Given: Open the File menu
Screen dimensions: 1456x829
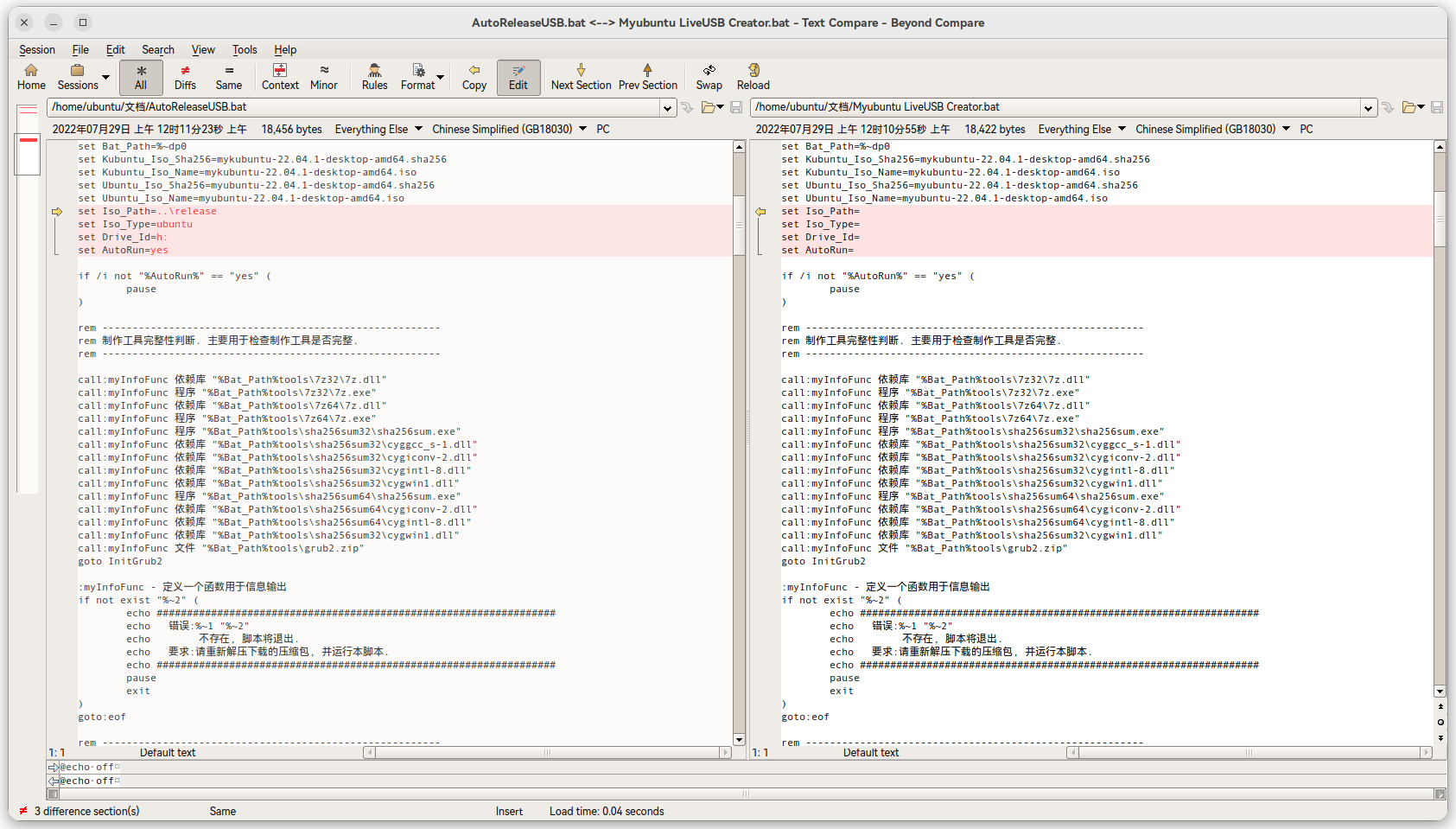Looking at the screenshot, I should pos(80,50).
